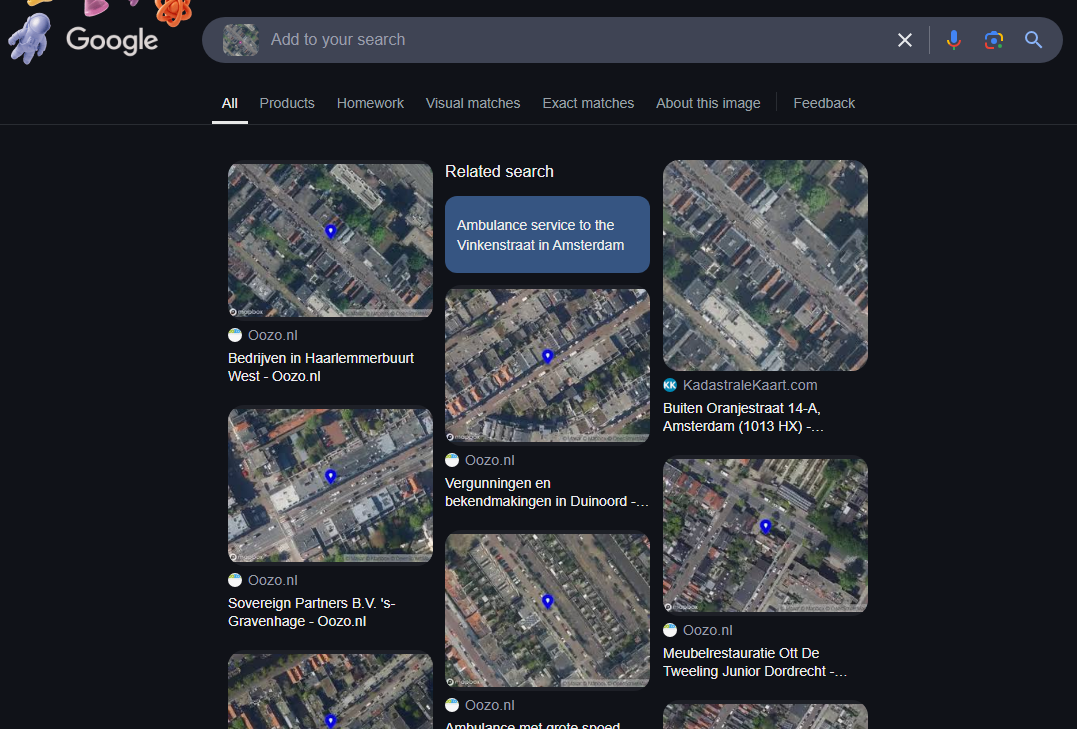1077x729 pixels.
Task: Open the Bedrijven in Haarlemmerbuurt West result
Action: [320, 367]
